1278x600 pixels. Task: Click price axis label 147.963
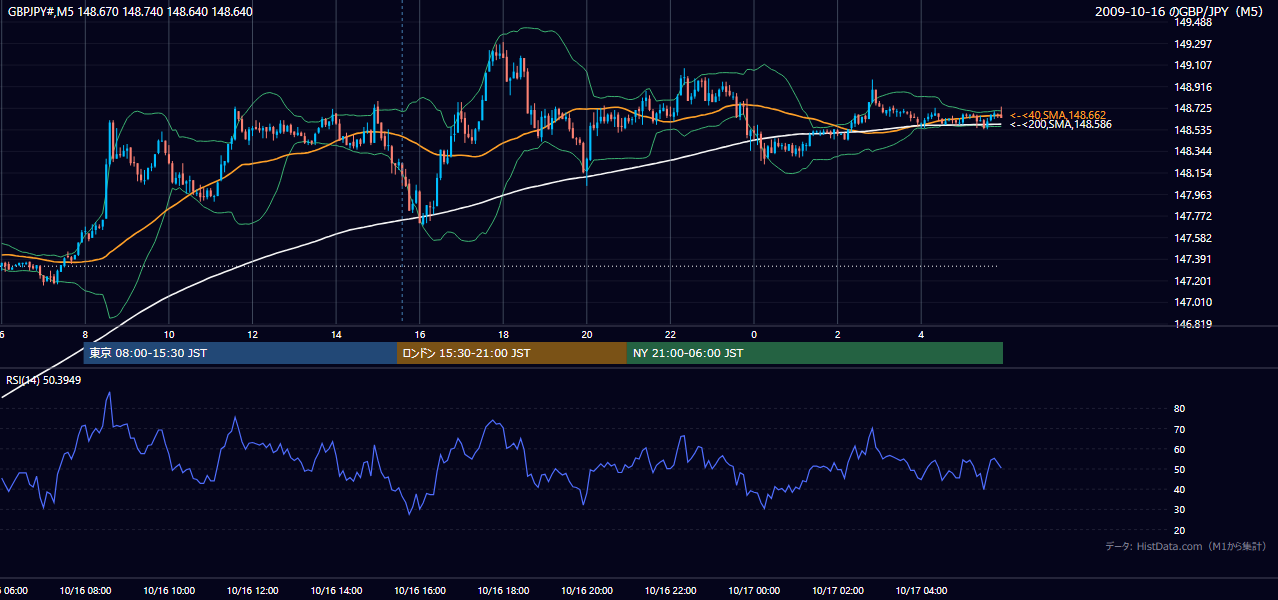[x=1193, y=195]
